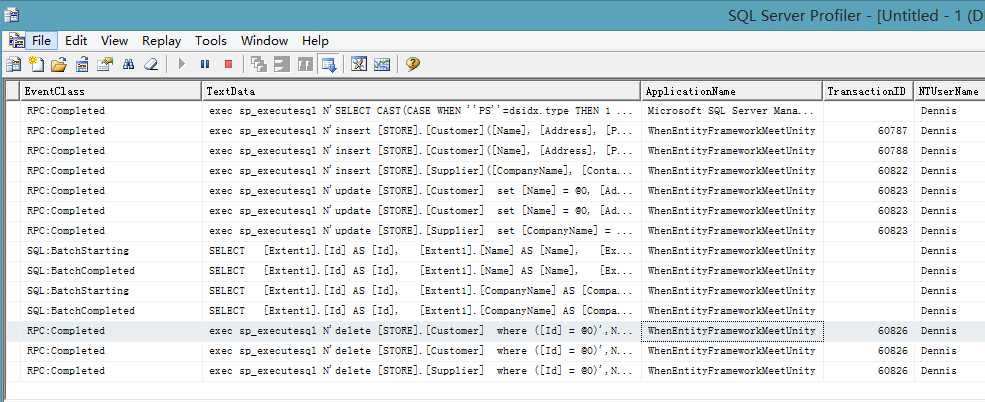Click the New Trace toolbar icon
Viewport: 985px width, 402px height.
click(13, 64)
